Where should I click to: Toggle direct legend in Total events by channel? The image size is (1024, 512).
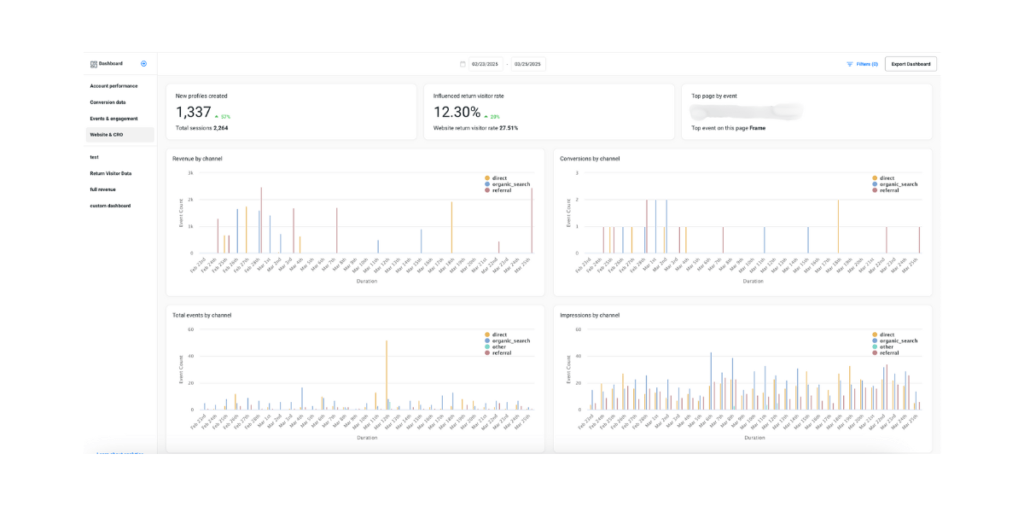pos(496,334)
